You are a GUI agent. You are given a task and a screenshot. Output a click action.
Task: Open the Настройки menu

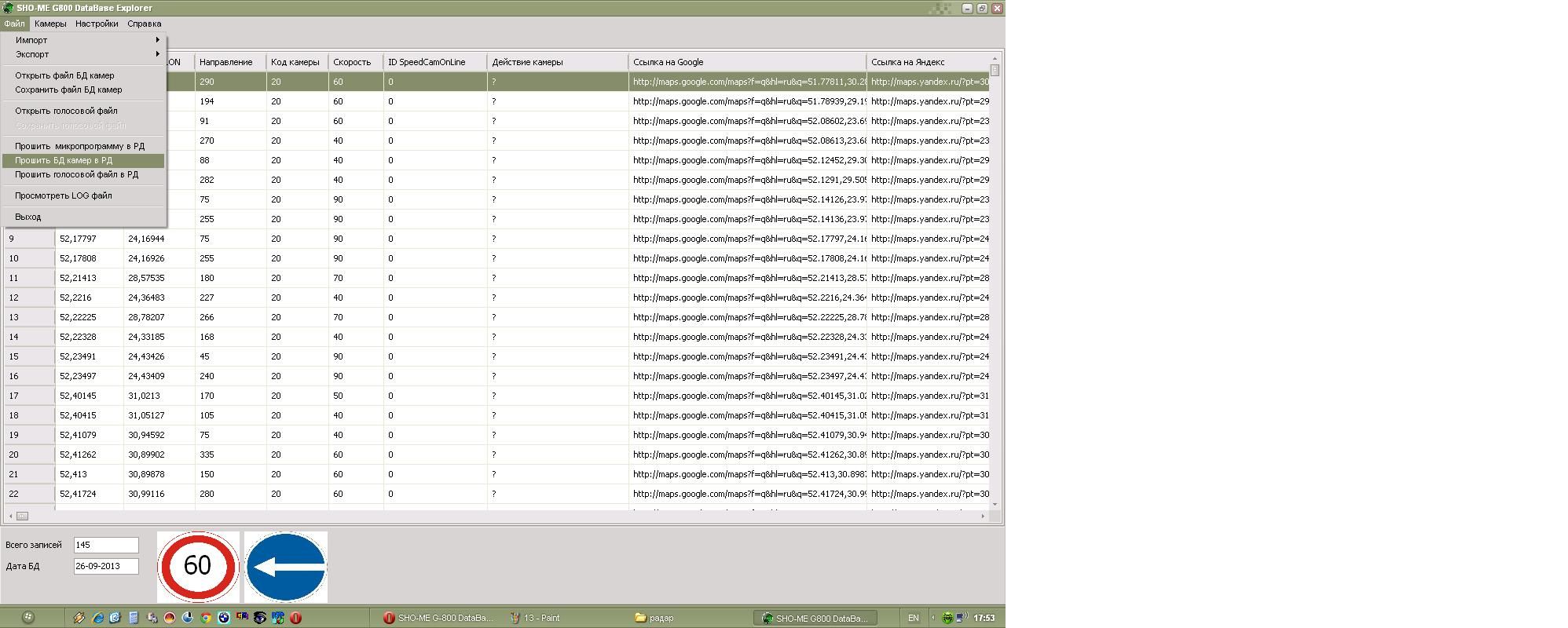97,24
